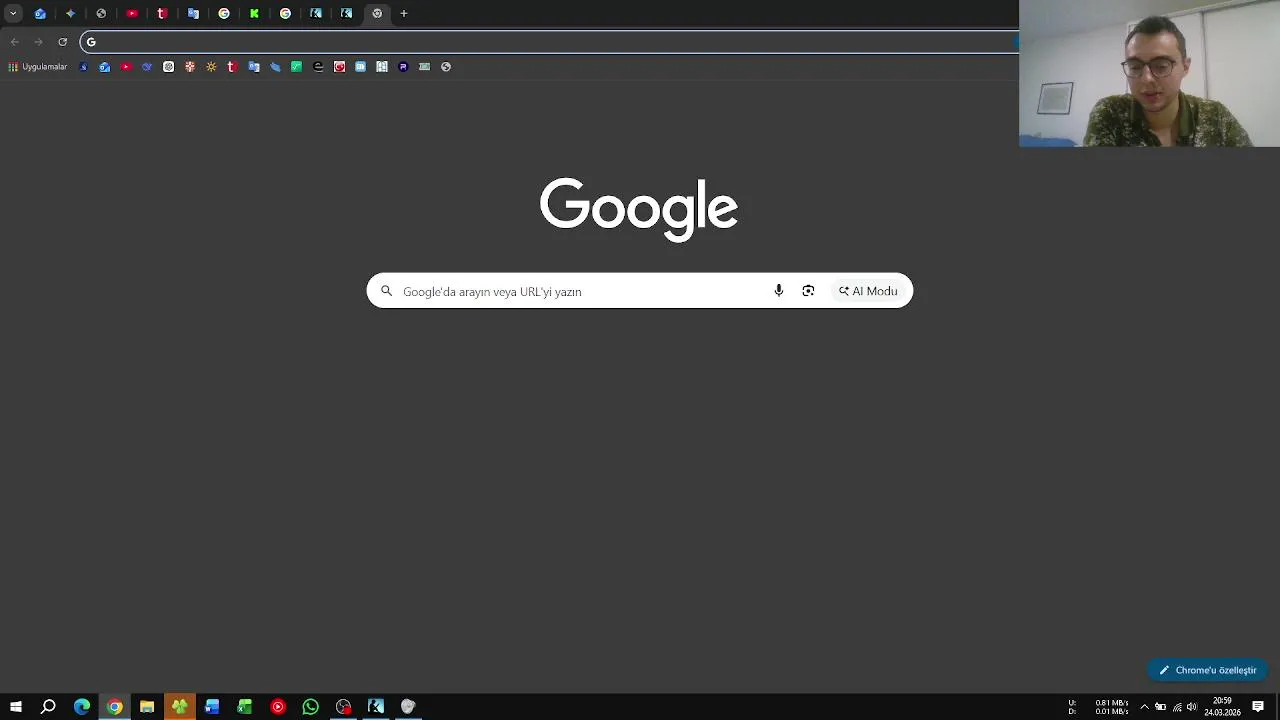The width and height of the screenshot is (1280, 720).
Task: Open a new tab with plus button
Action: [x=404, y=14]
